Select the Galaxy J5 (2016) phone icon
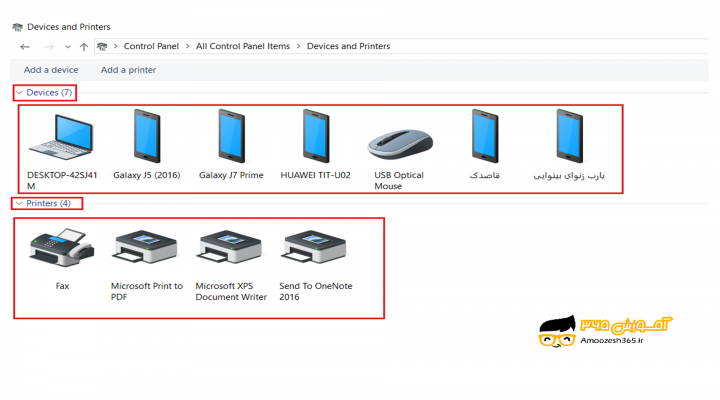This screenshot has height=400, width=720. tap(147, 136)
